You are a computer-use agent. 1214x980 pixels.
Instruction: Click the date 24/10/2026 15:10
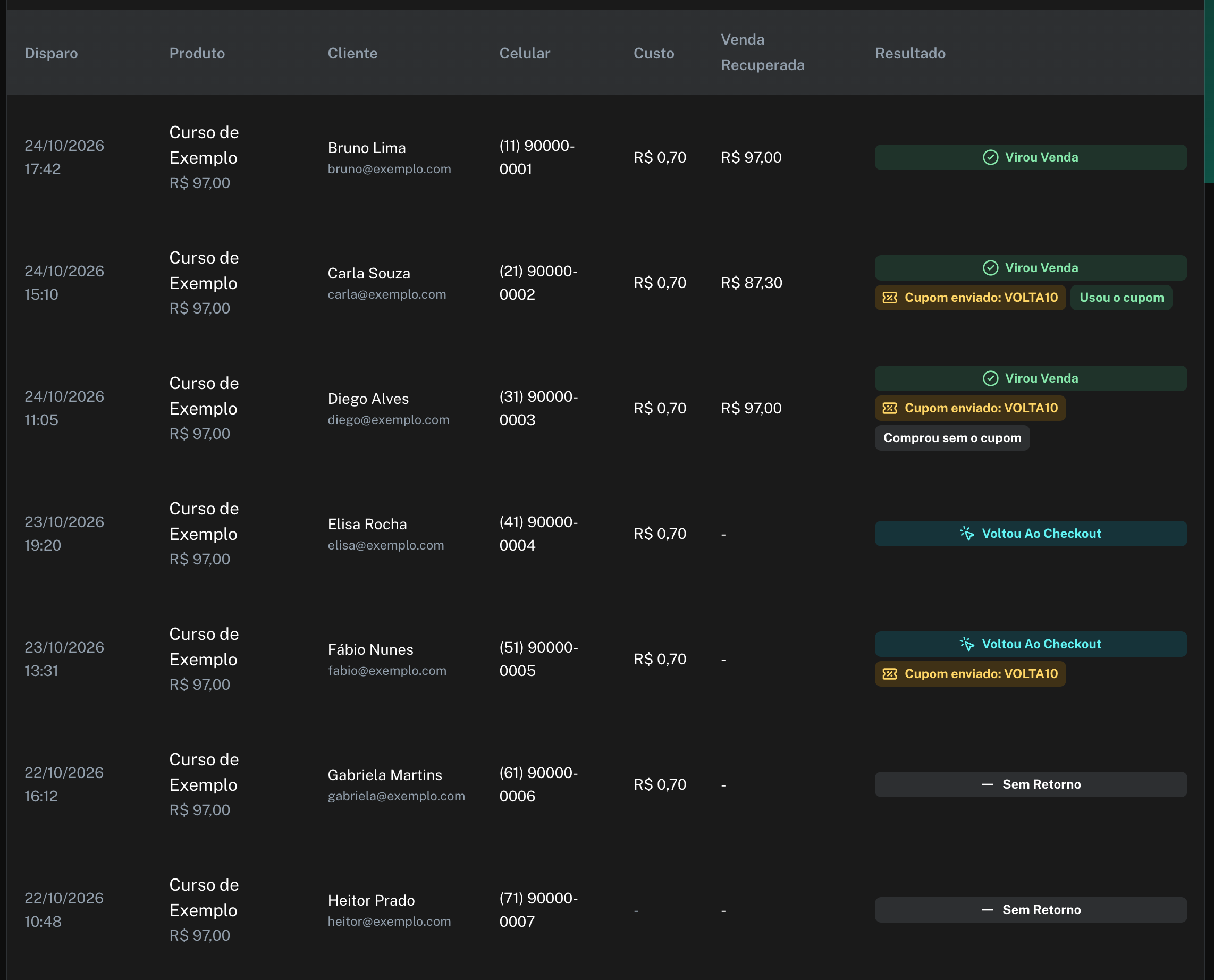click(64, 283)
